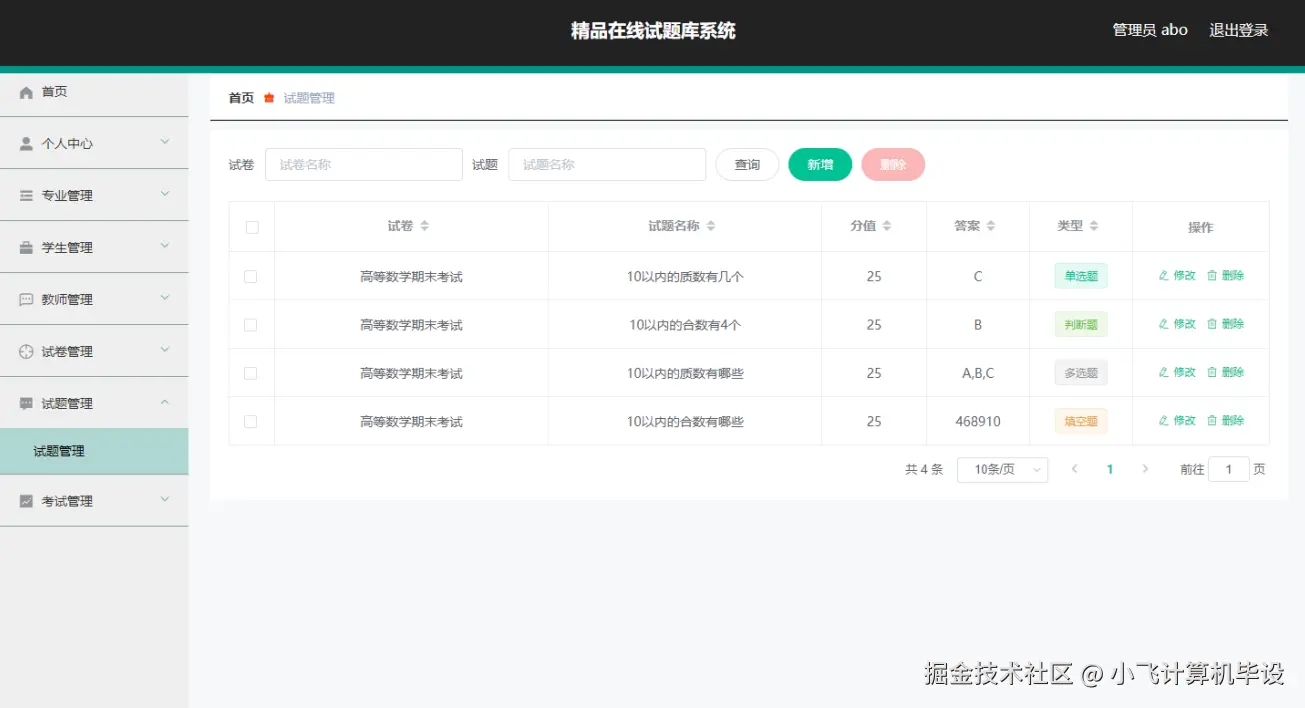Go to previous page arrow
The height and width of the screenshot is (708, 1305).
pos(1074,469)
